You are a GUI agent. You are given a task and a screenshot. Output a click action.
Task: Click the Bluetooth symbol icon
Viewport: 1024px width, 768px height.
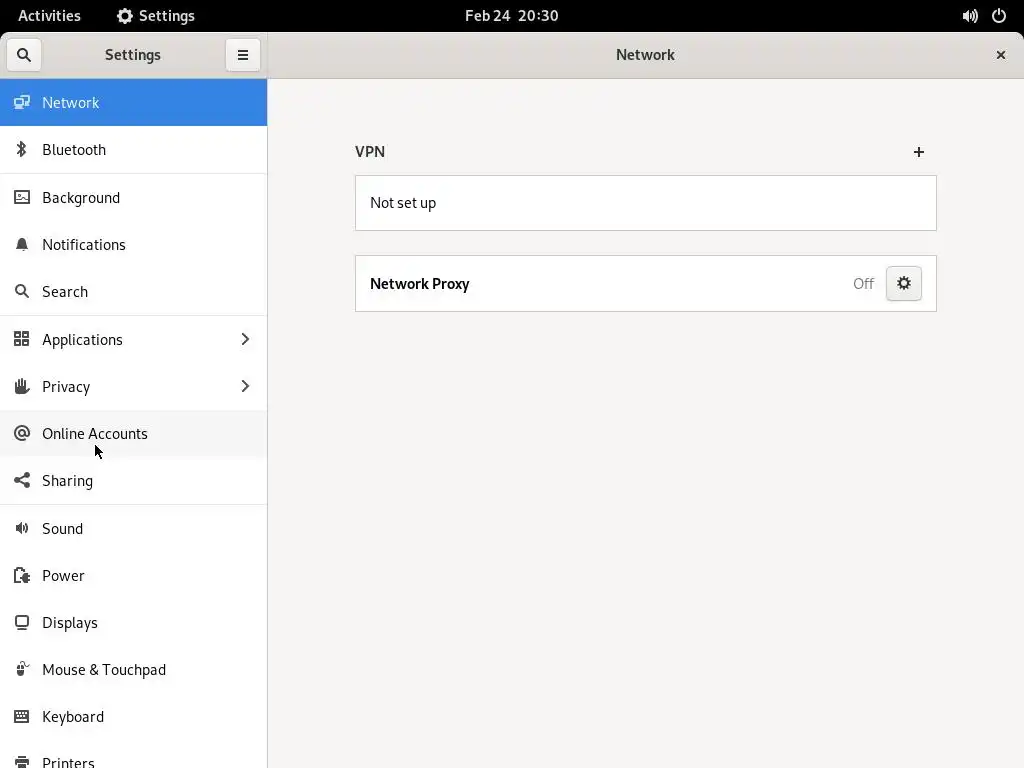click(22, 149)
